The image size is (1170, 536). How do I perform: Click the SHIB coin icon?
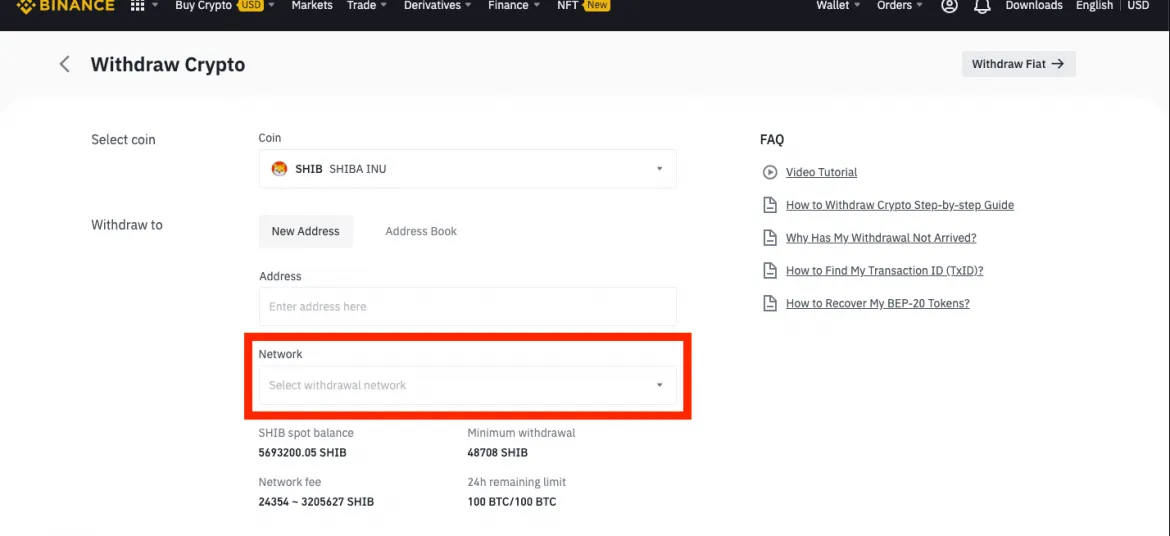(279, 169)
